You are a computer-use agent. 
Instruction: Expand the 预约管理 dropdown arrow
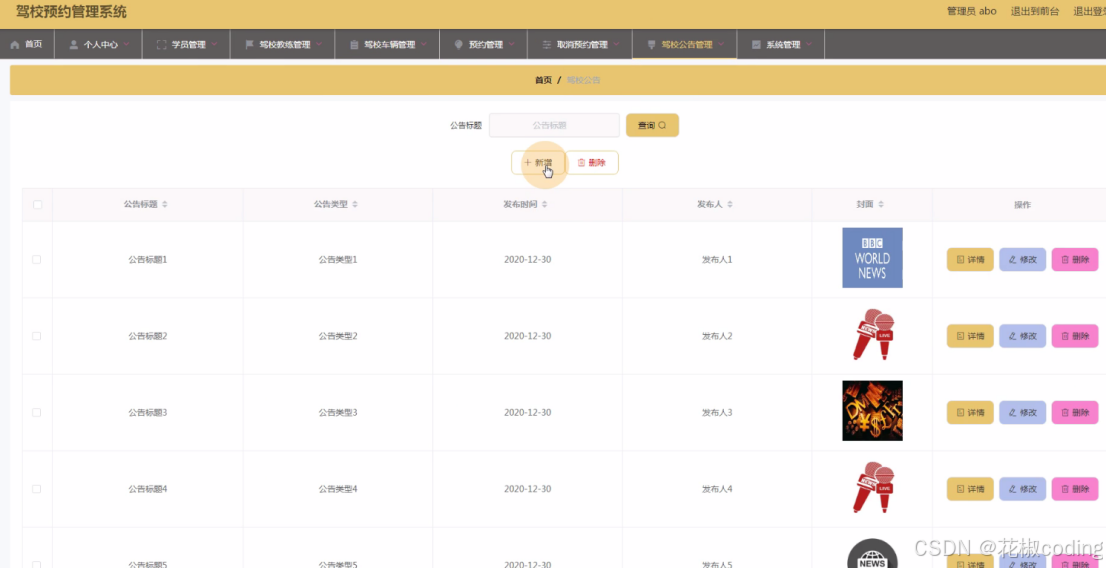[511, 44]
